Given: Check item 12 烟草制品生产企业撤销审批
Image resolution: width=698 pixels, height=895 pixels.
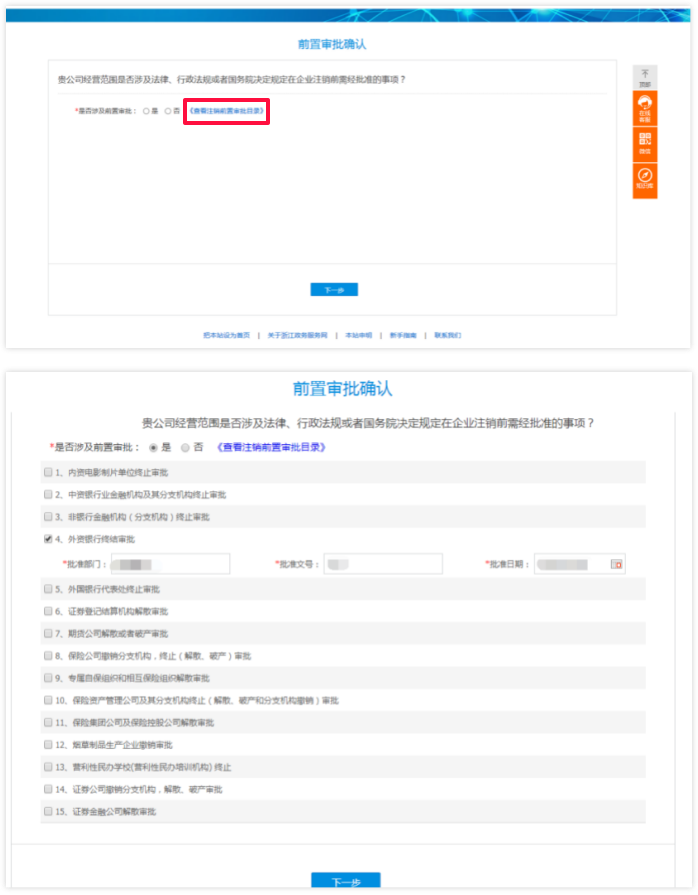Looking at the screenshot, I should coord(49,744).
